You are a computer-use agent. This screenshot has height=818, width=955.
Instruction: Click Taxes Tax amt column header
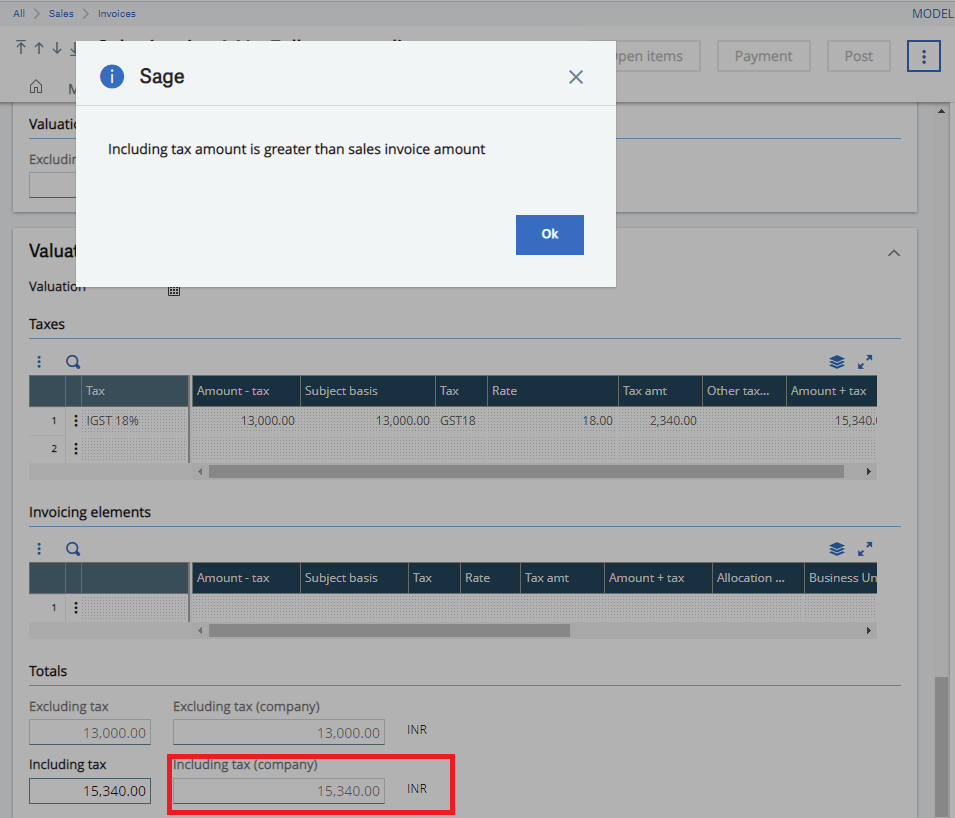point(660,391)
